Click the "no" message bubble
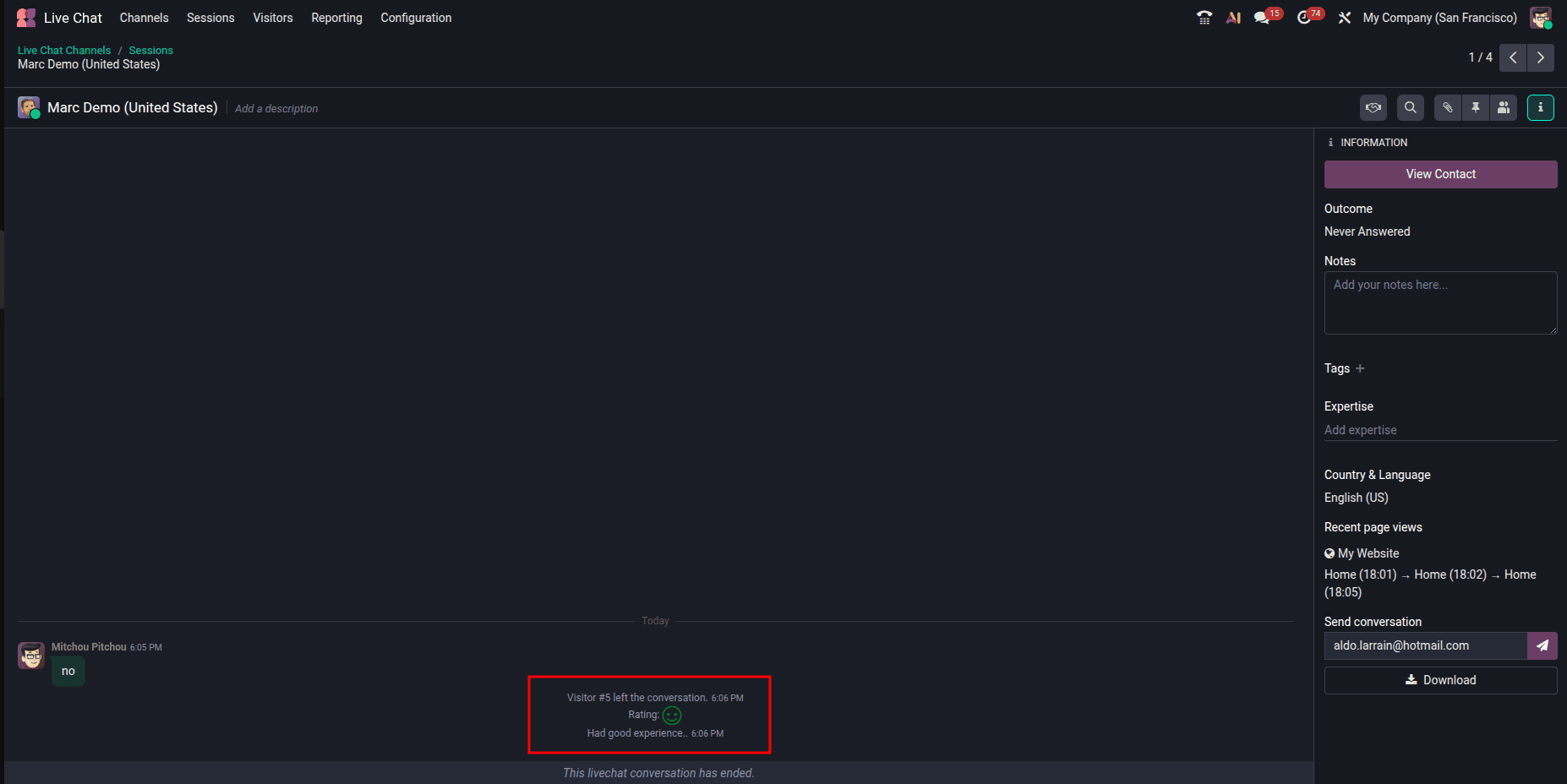This screenshot has height=784, width=1567. point(68,672)
